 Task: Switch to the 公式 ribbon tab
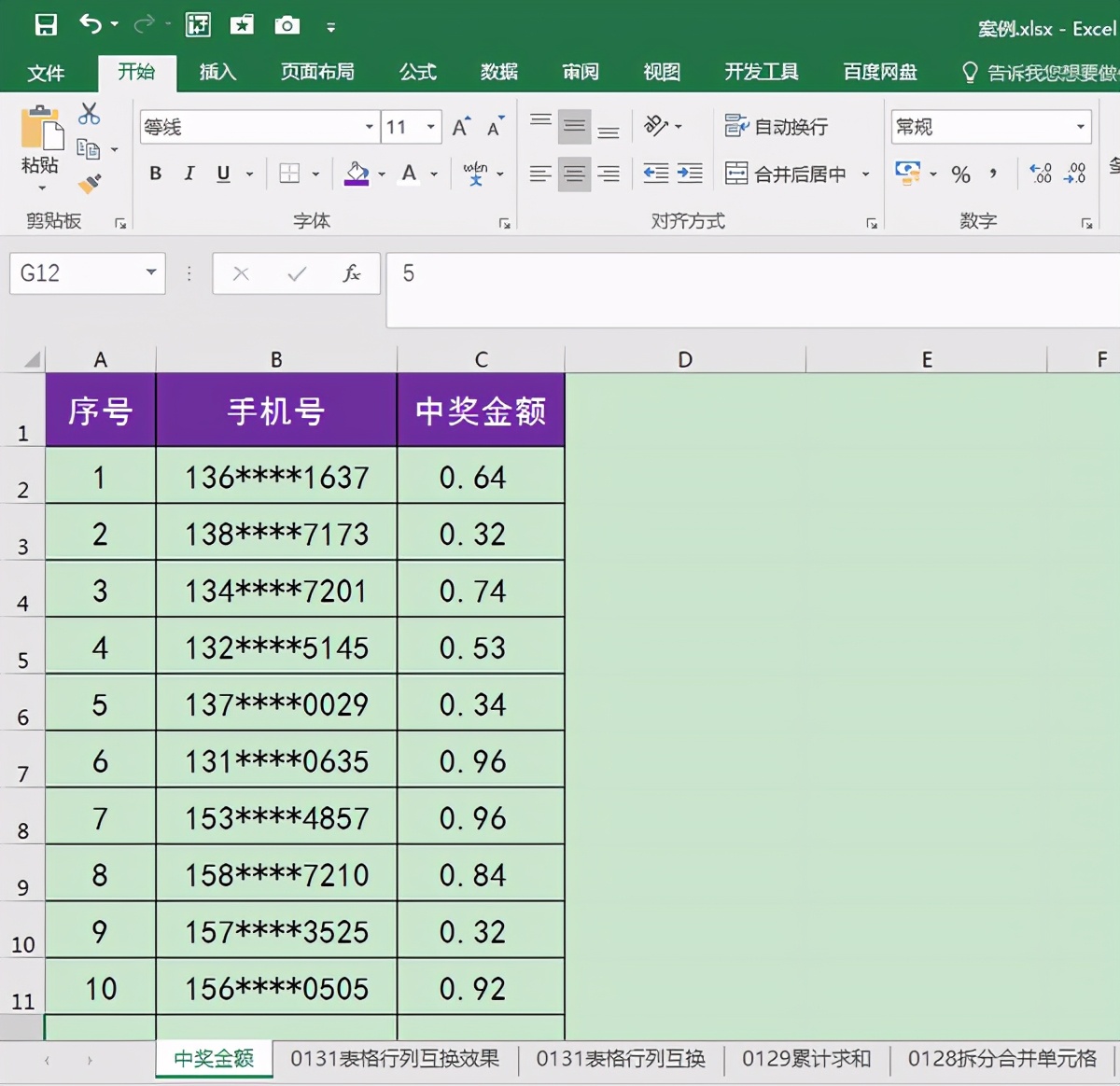(x=417, y=72)
